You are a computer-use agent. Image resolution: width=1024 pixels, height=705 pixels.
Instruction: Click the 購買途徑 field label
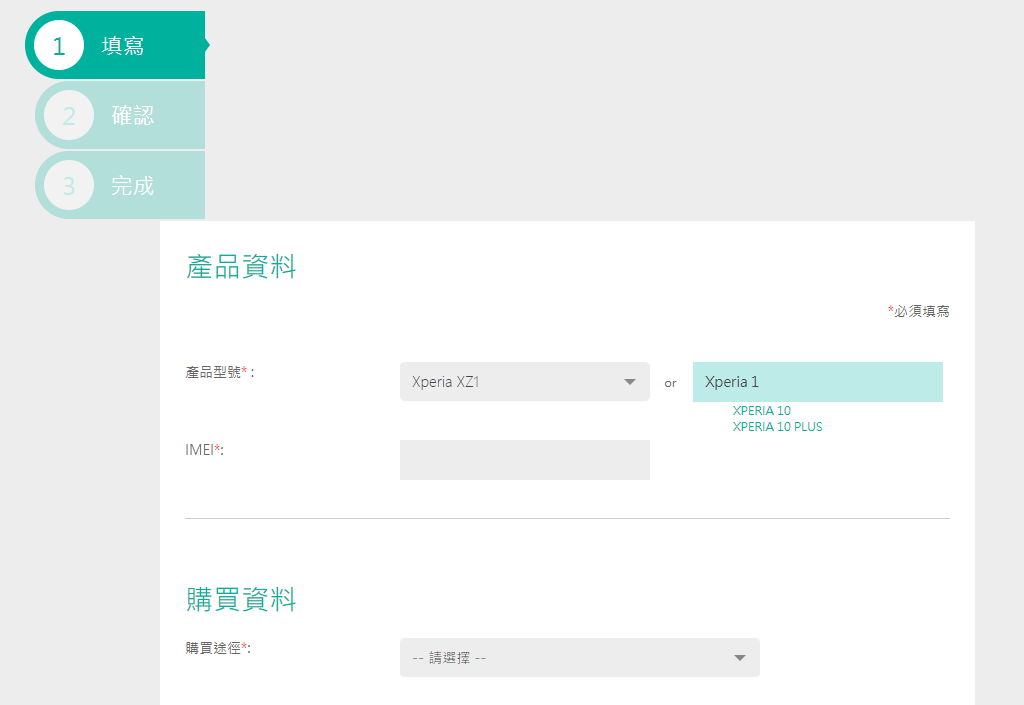coord(218,648)
